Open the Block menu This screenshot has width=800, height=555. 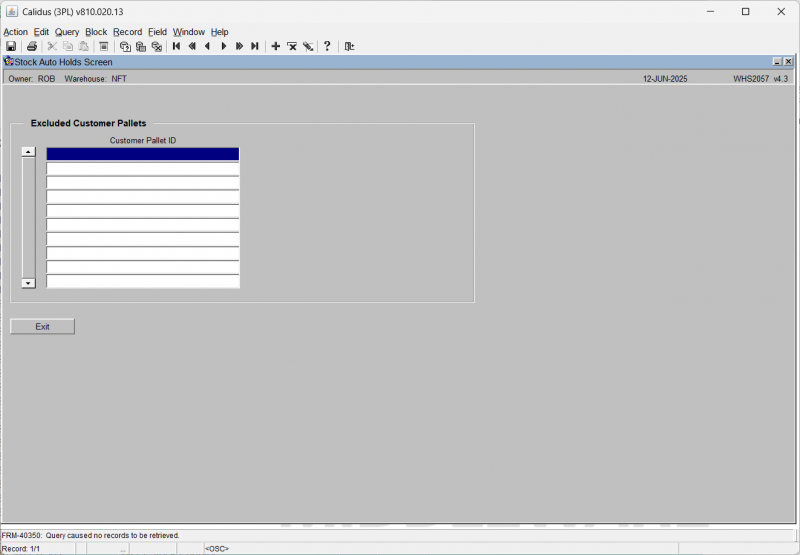pos(96,32)
